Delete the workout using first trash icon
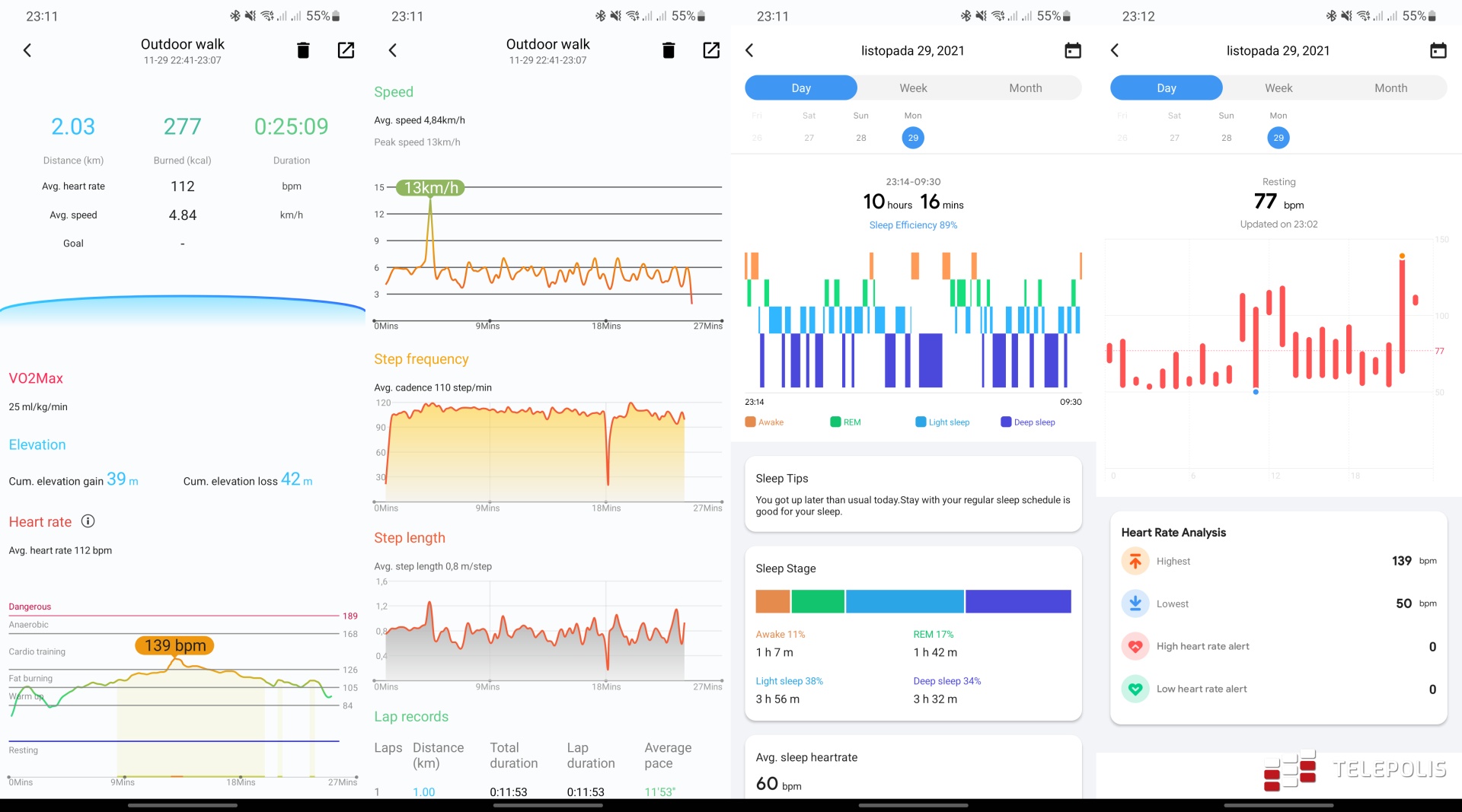This screenshot has width=1462, height=812. 303,50
